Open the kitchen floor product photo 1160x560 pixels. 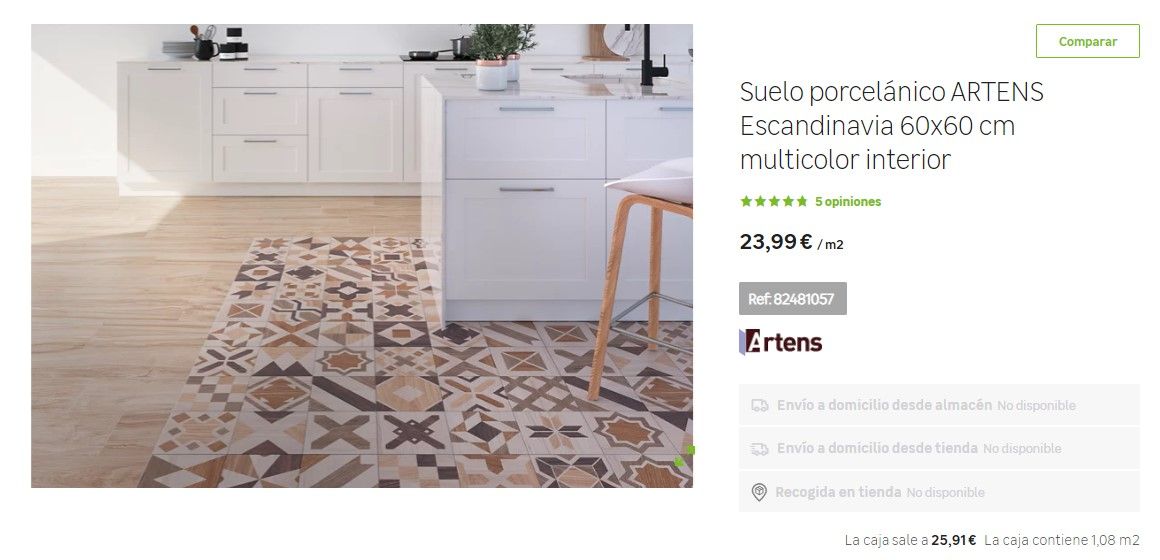[362, 256]
